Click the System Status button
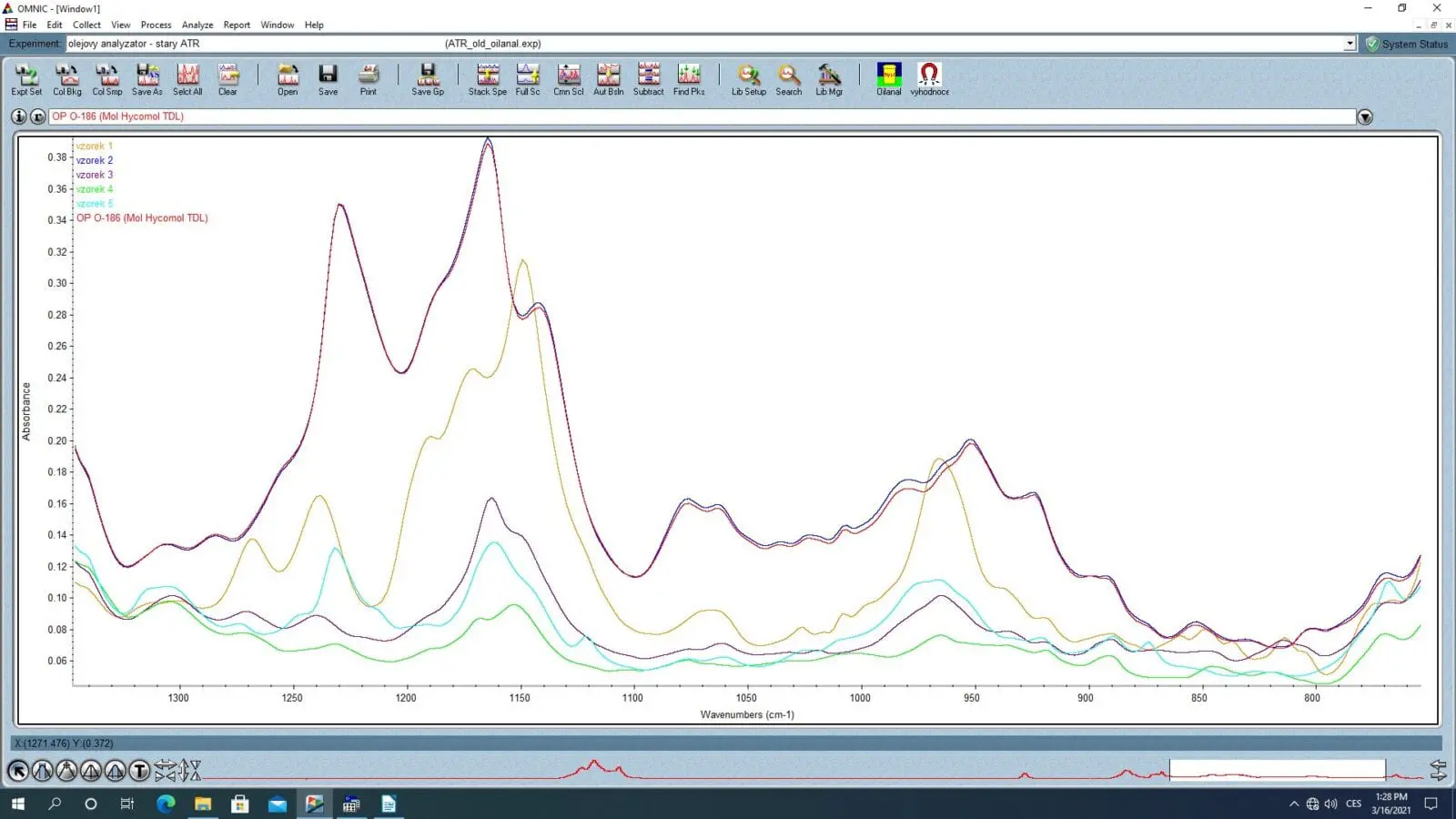The height and width of the screenshot is (819, 1456). click(x=1407, y=44)
